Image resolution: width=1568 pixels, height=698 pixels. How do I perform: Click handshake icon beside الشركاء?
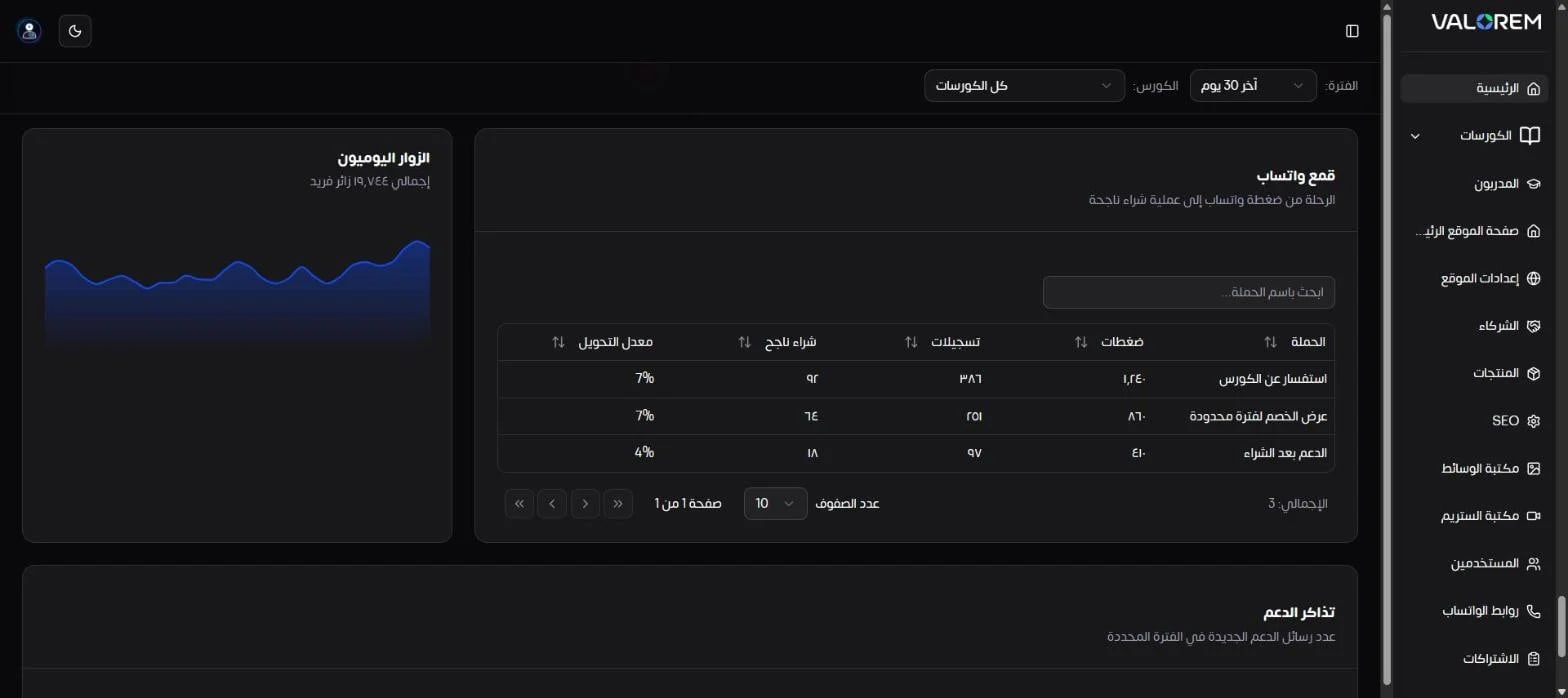[1533, 326]
